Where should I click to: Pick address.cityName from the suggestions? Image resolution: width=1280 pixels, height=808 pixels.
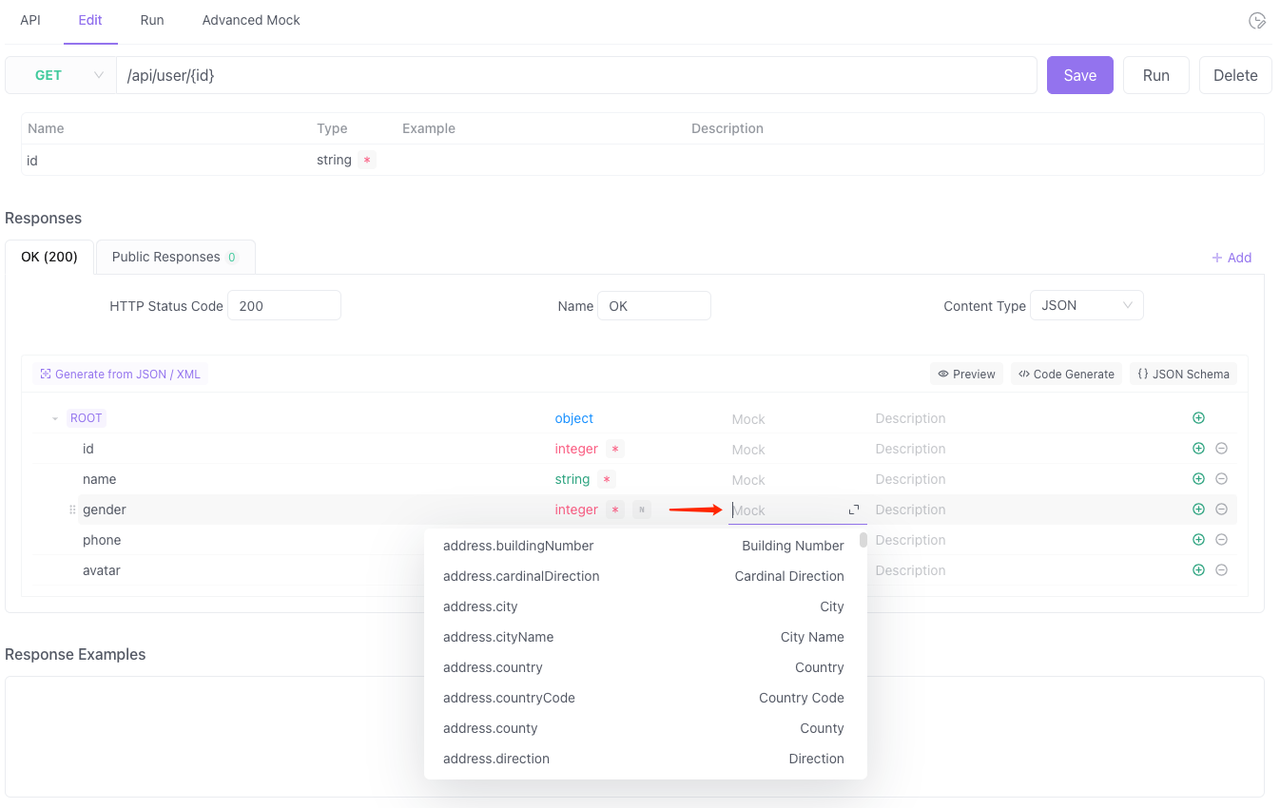pyautogui.click(x=643, y=637)
